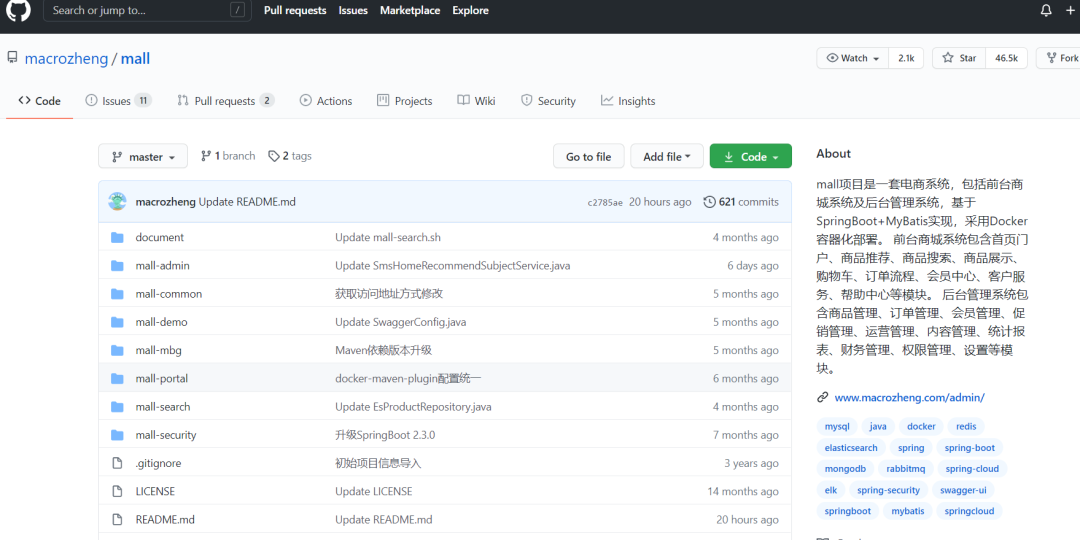The image size is (1080, 540).
Task: Open Marketplace in top navigation
Action: [410, 10]
